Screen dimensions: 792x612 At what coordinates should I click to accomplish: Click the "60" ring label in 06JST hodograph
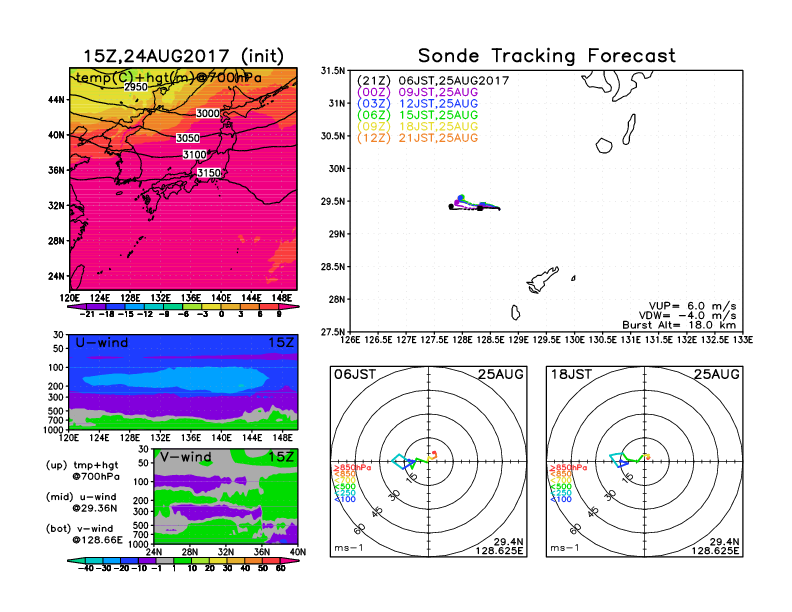(360, 528)
